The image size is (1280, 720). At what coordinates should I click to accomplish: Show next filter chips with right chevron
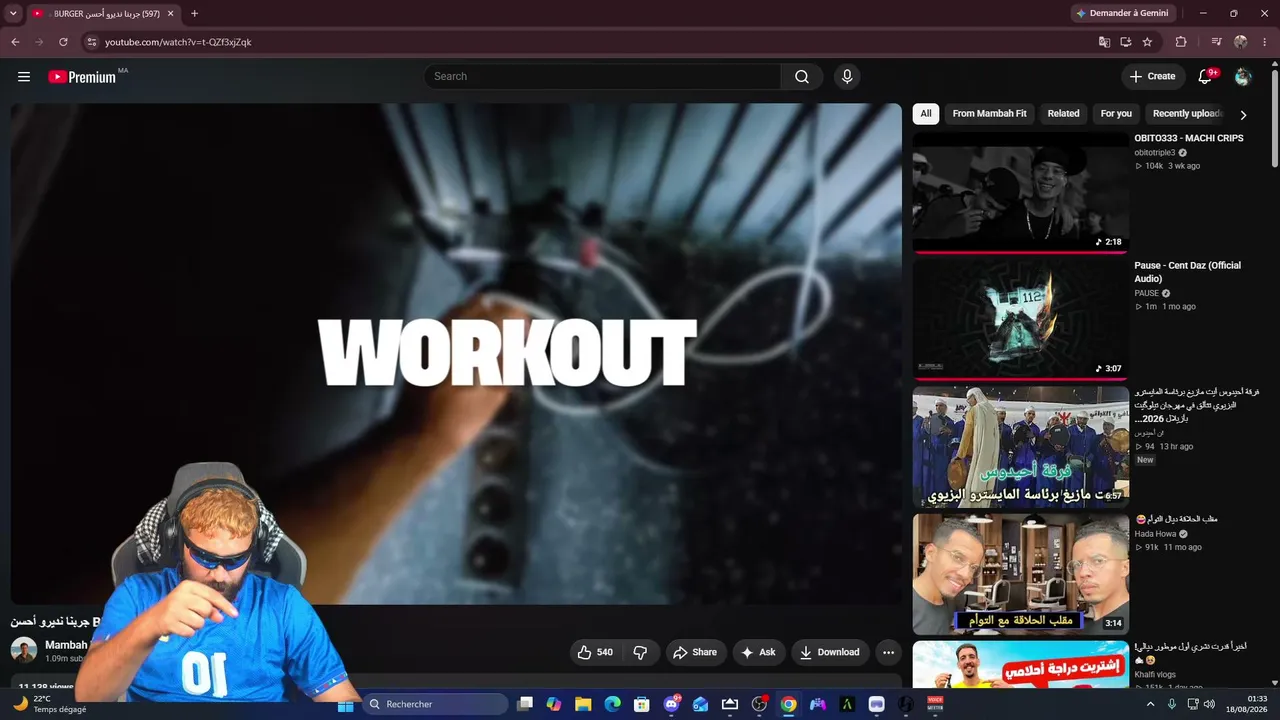tap(1243, 115)
